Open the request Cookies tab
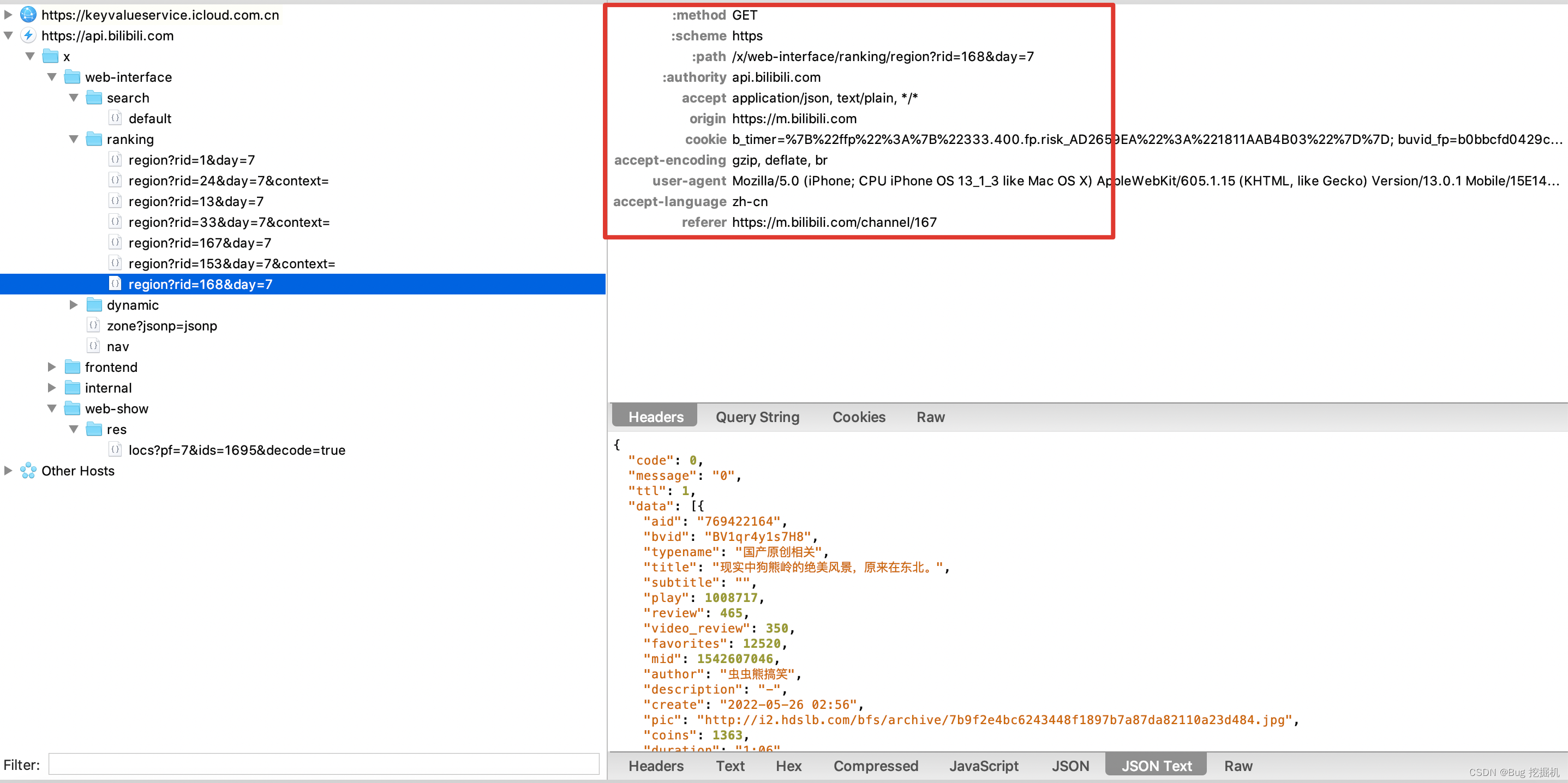Screen dimensions: 1568x783 point(858,417)
